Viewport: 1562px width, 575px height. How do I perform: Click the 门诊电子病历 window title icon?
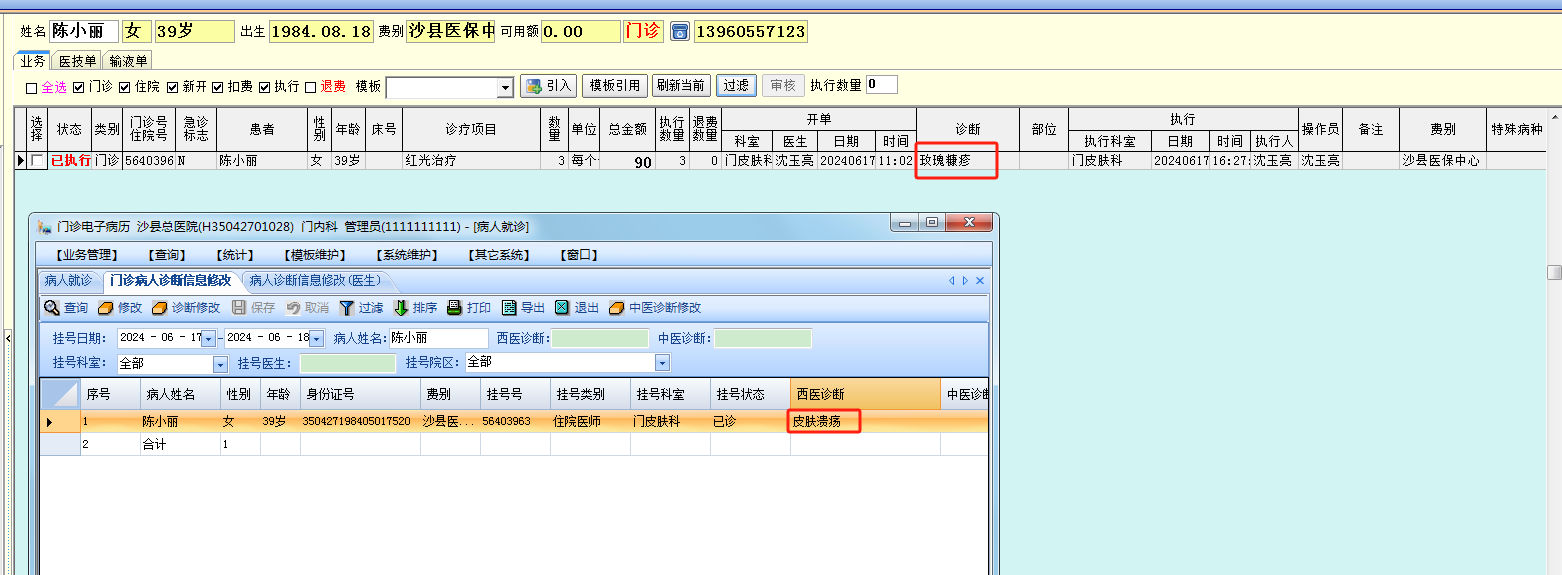(x=44, y=227)
